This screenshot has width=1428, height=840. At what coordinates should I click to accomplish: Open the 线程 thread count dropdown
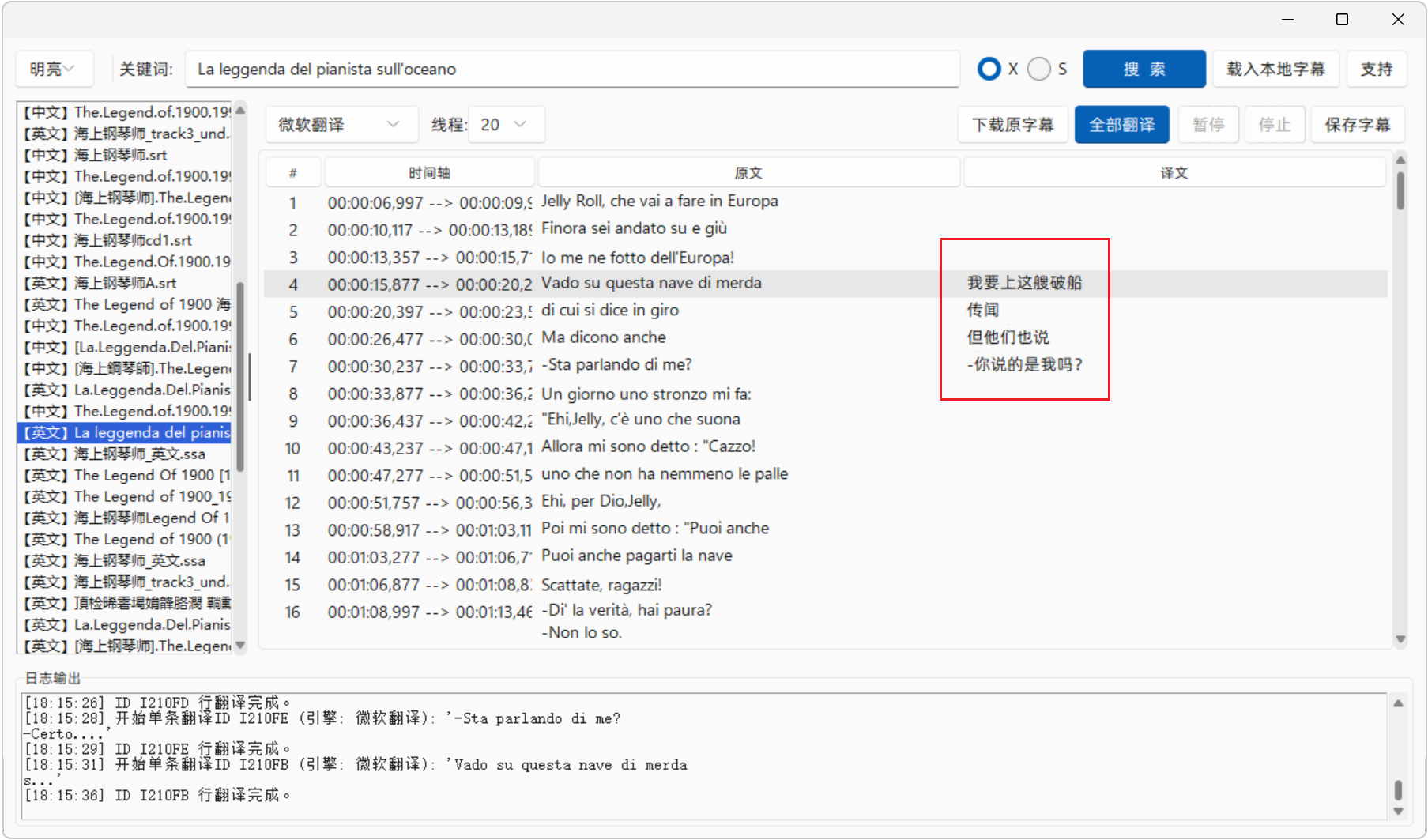click(507, 125)
